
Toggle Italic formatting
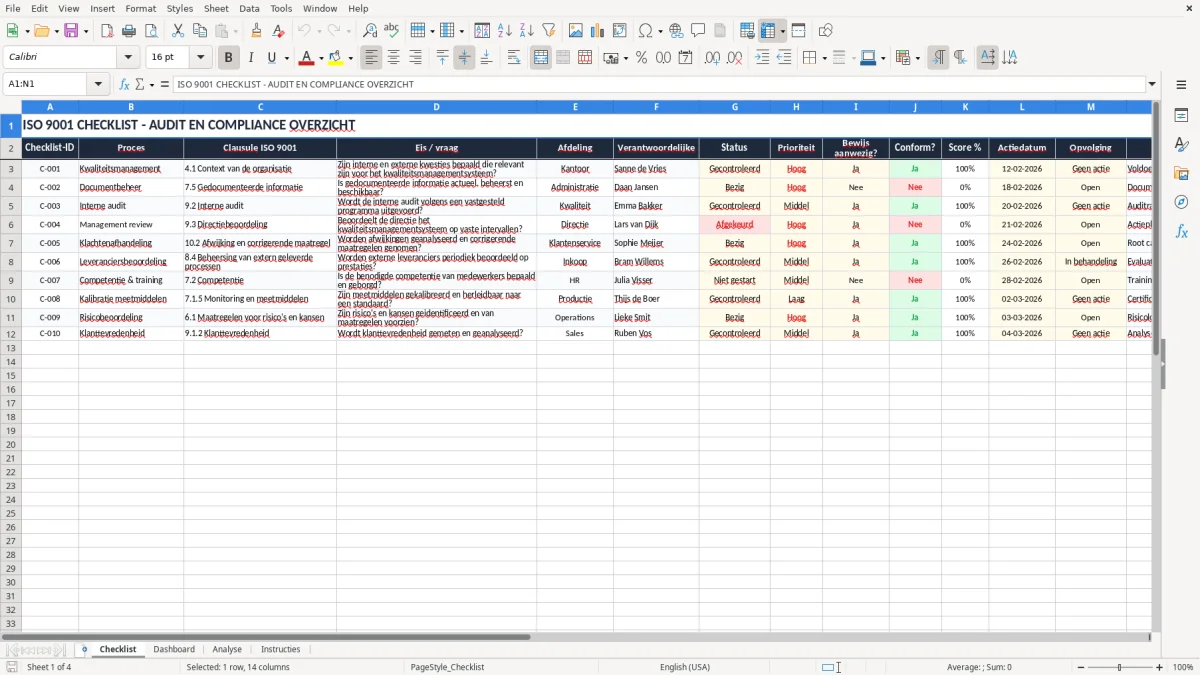tap(250, 58)
